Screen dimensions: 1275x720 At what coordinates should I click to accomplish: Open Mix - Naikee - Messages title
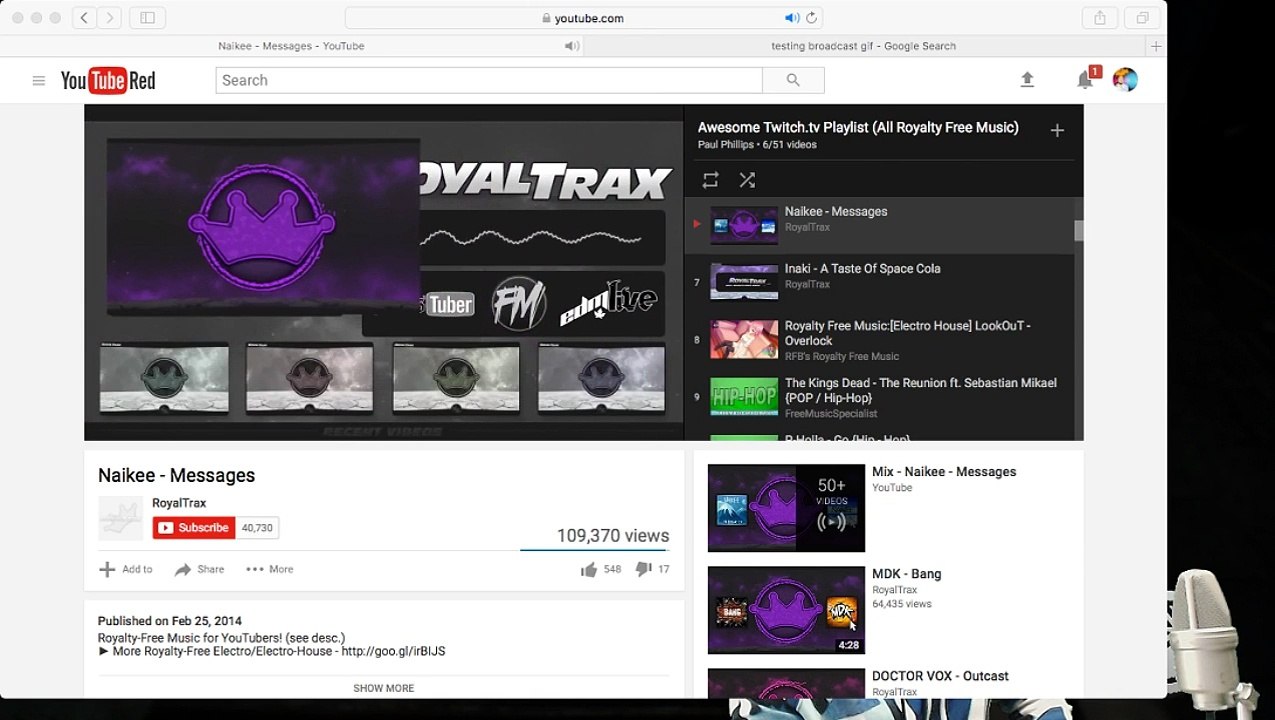(944, 472)
